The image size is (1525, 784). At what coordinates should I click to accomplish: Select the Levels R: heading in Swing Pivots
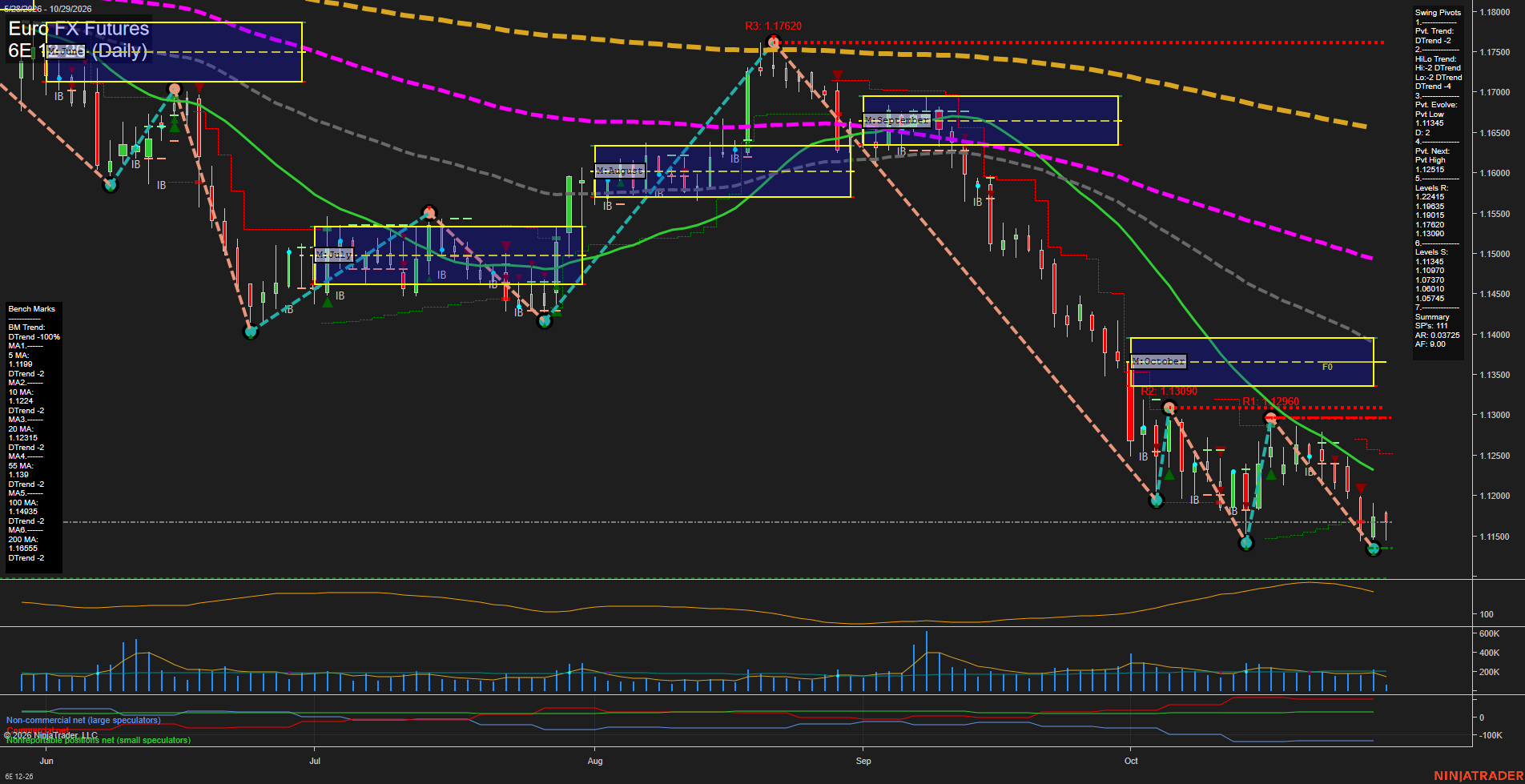coord(1431,188)
